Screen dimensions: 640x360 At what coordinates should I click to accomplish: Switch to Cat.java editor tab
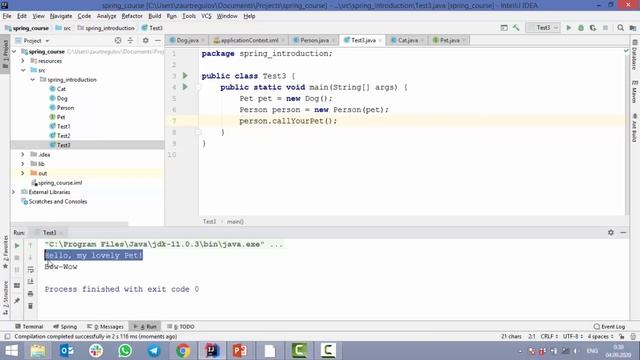pos(407,40)
